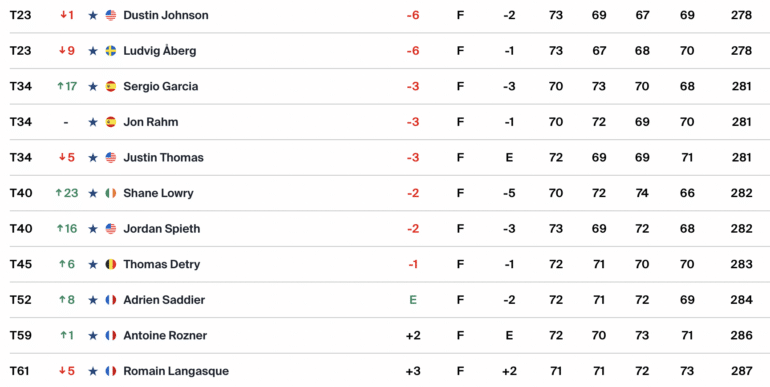Open Jon Rahm's player name link
This screenshot has height=387, width=770.
[151, 122]
